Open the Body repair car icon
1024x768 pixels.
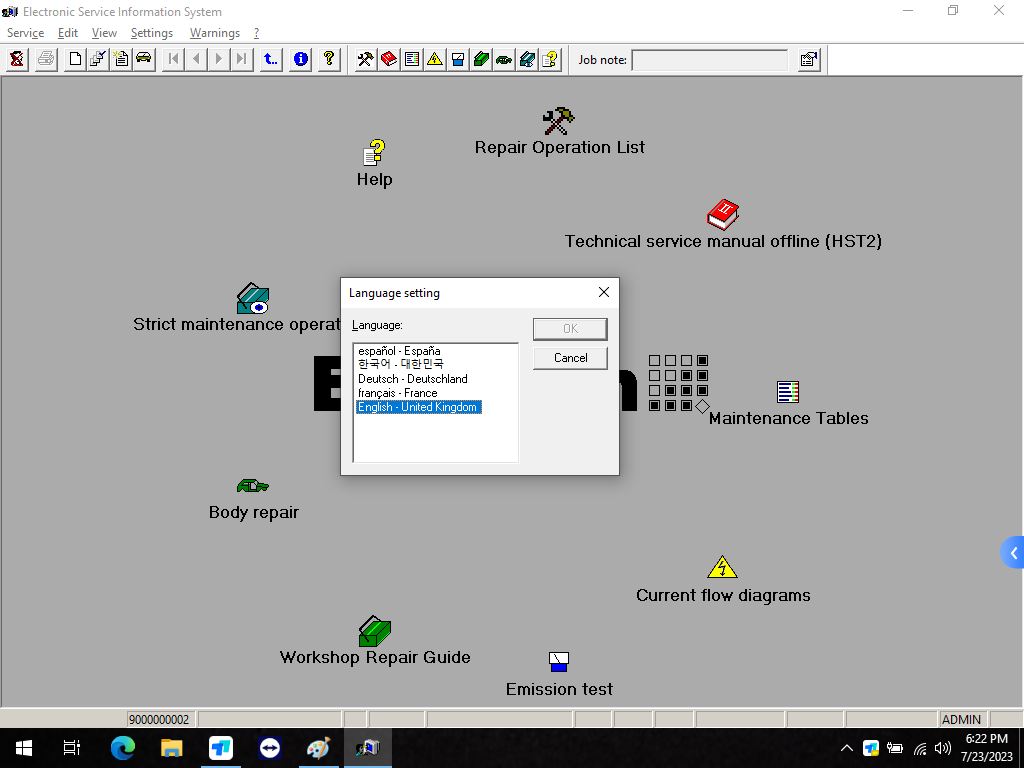pos(253,486)
